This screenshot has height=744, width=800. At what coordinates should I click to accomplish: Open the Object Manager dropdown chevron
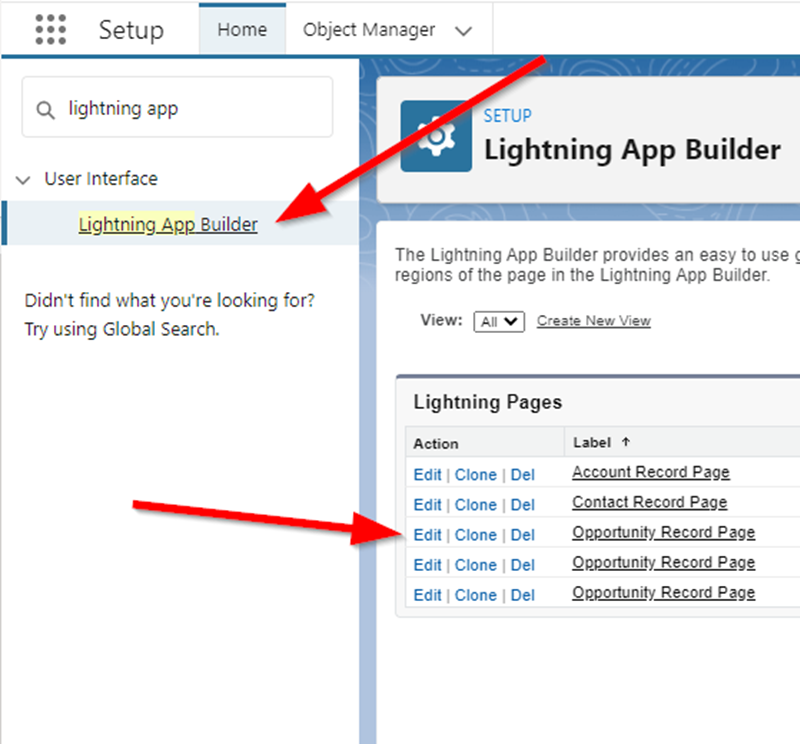(x=463, y=31)
